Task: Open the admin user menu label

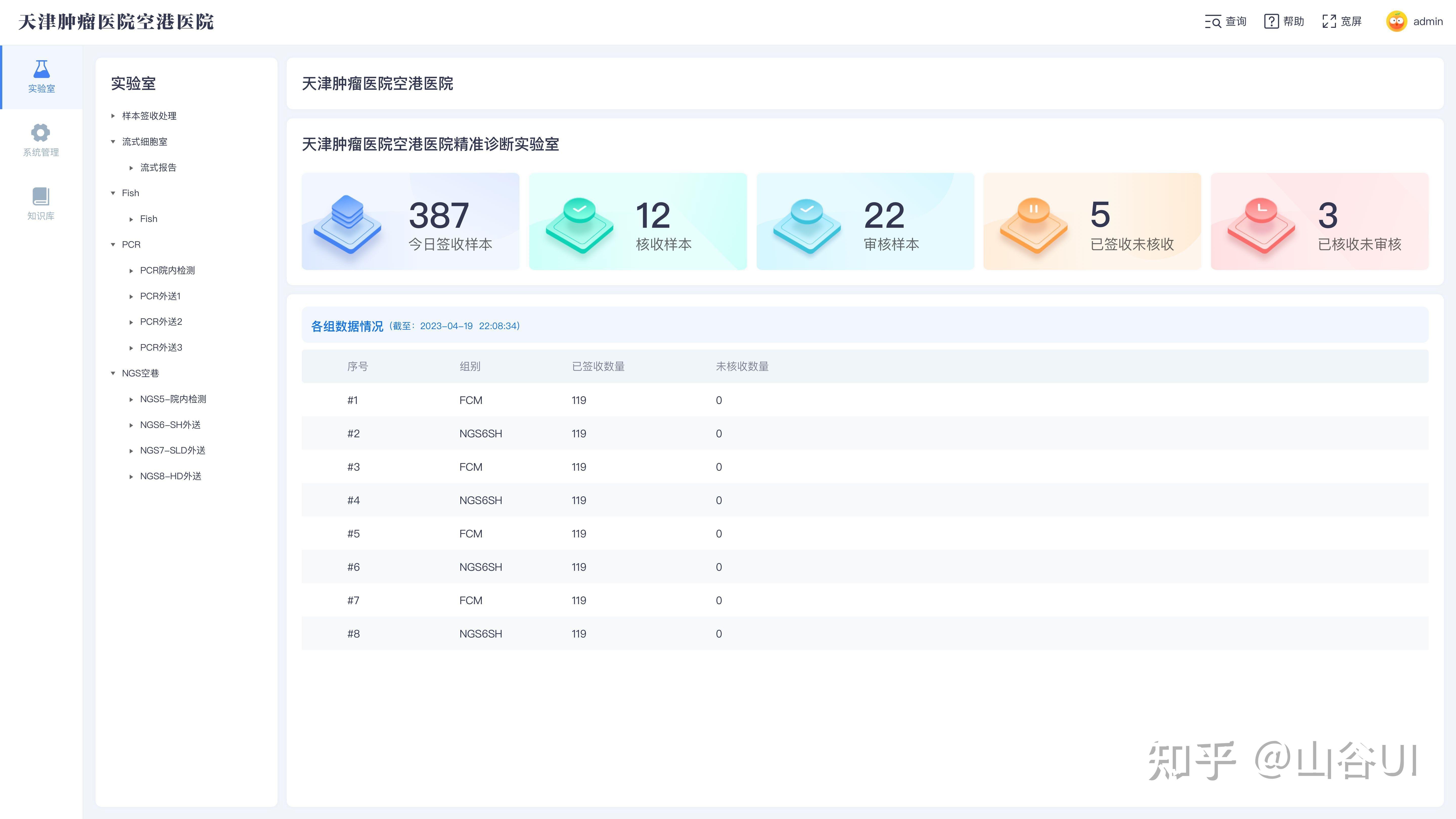Action: point(1428,21)
